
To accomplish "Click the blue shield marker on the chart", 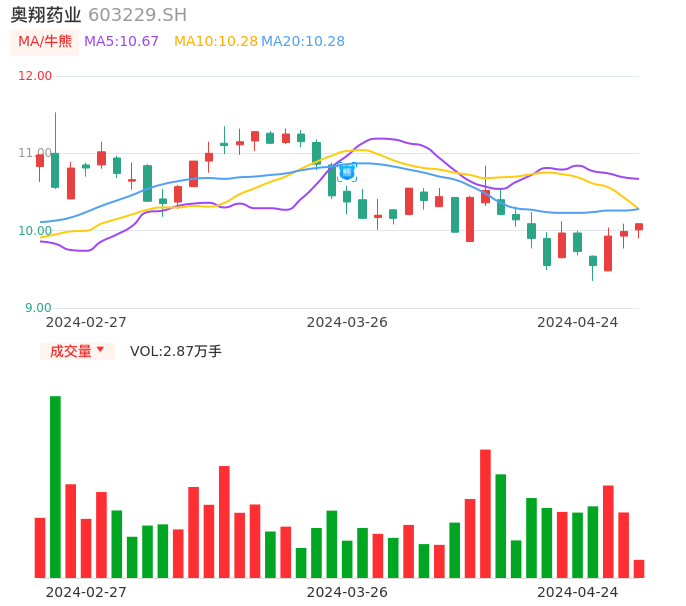I will pyautogui.click(x=347, y=172).
